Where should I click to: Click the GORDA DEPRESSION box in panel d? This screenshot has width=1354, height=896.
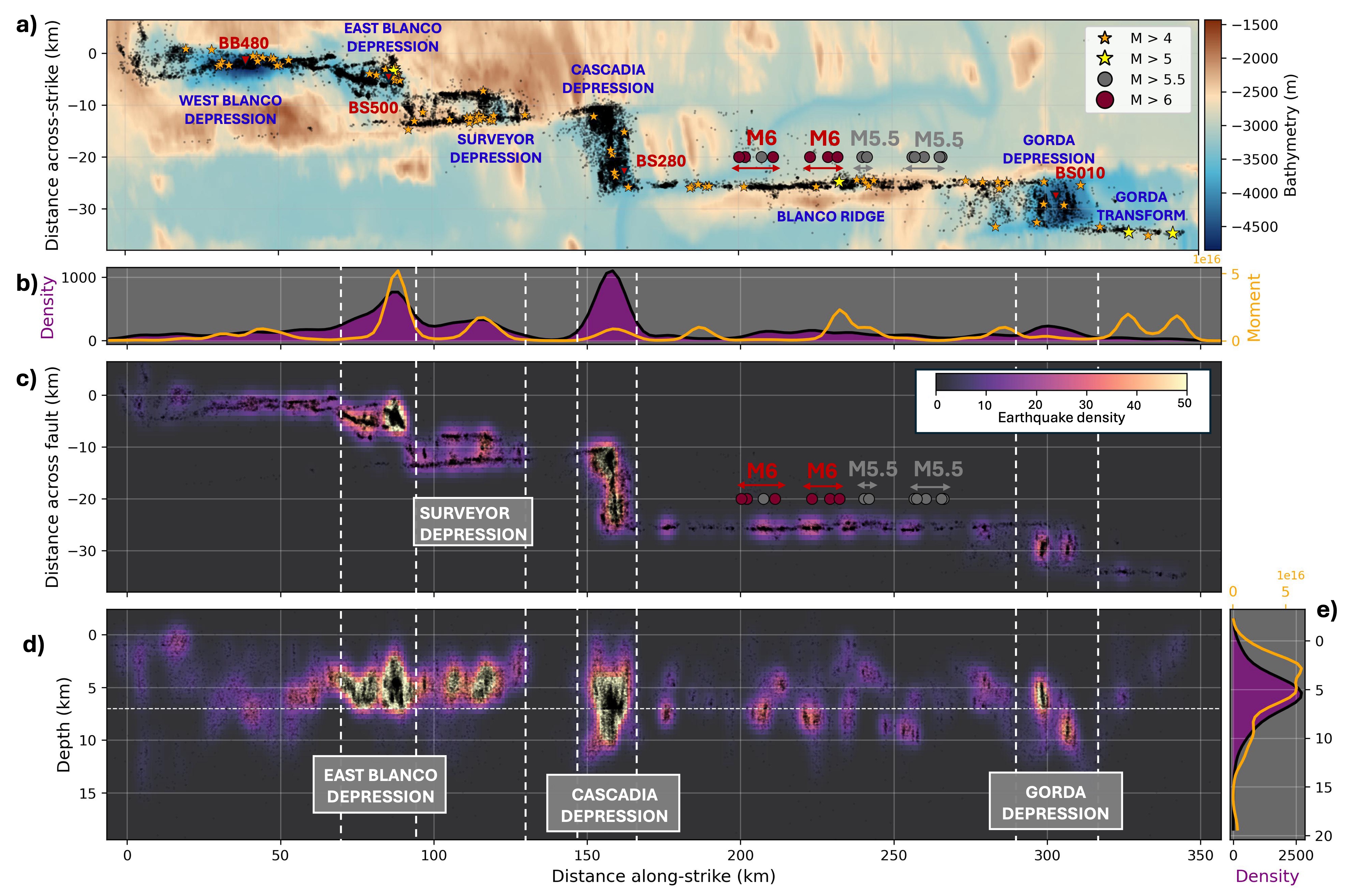pos(1056,800)
